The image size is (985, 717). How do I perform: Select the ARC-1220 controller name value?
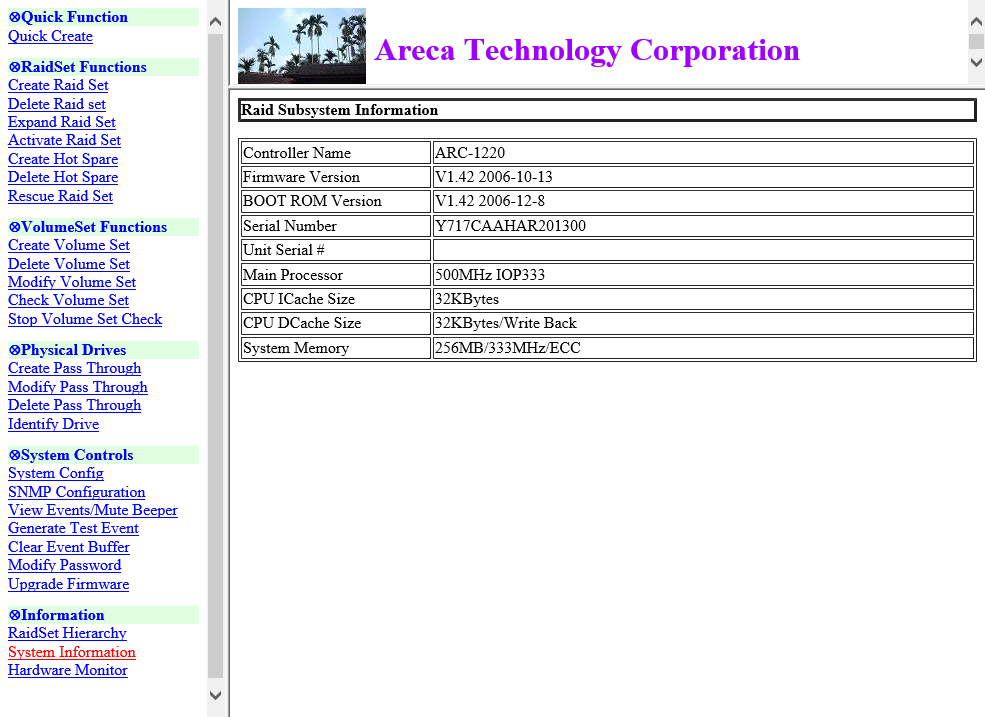(x=470, y=153)
